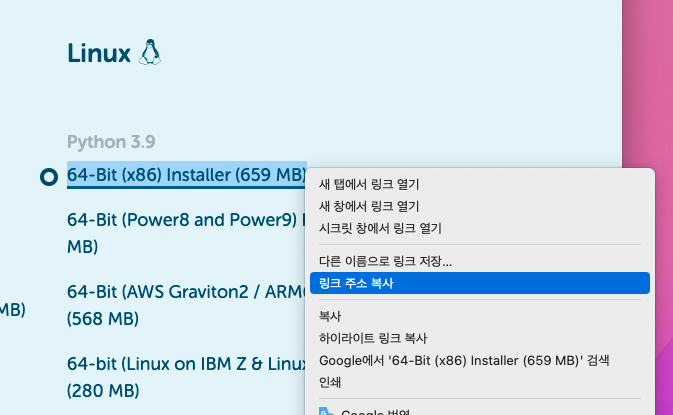Choose '복사' in the context menu
Image resolution: width=673 pixels, height=415 pixels.
click(x=480, y=316)
